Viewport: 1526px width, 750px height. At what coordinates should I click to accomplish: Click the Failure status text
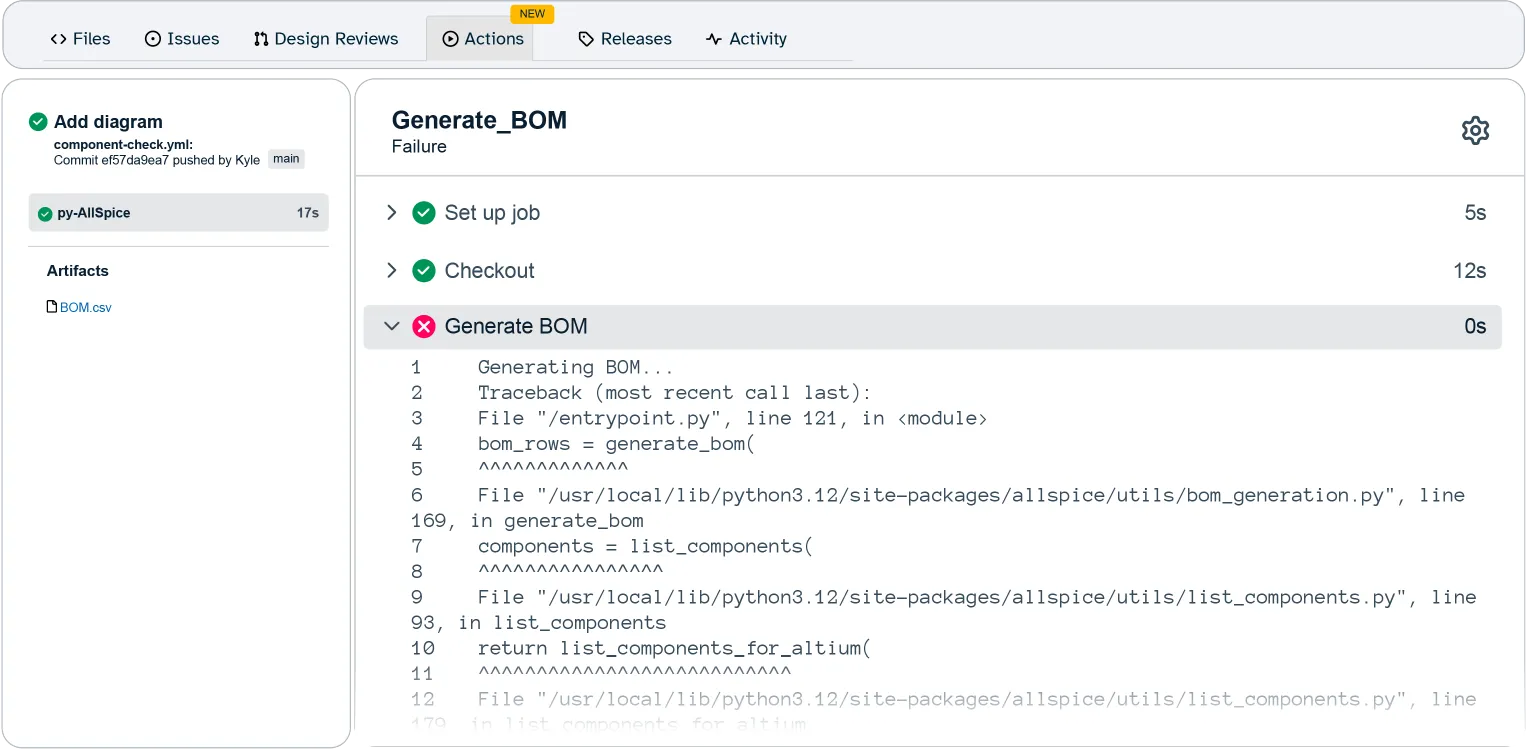coord(419,147)
